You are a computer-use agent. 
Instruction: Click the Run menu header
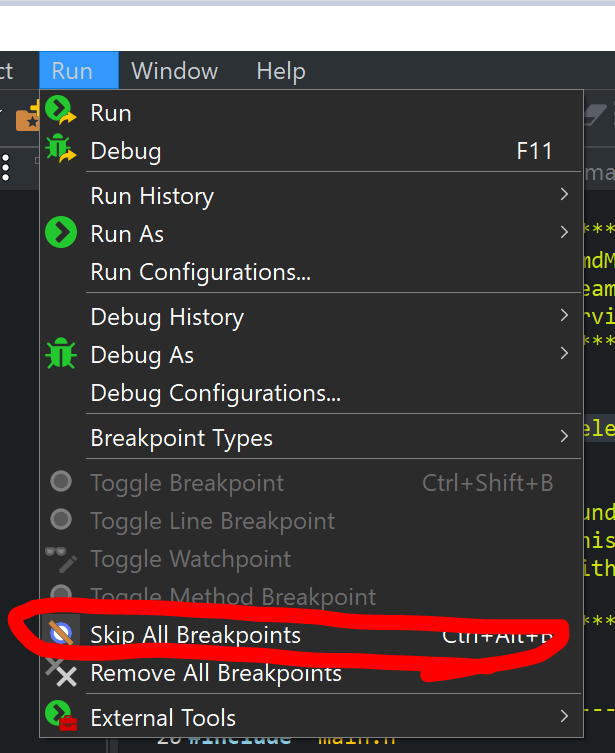tap(73, 71)
